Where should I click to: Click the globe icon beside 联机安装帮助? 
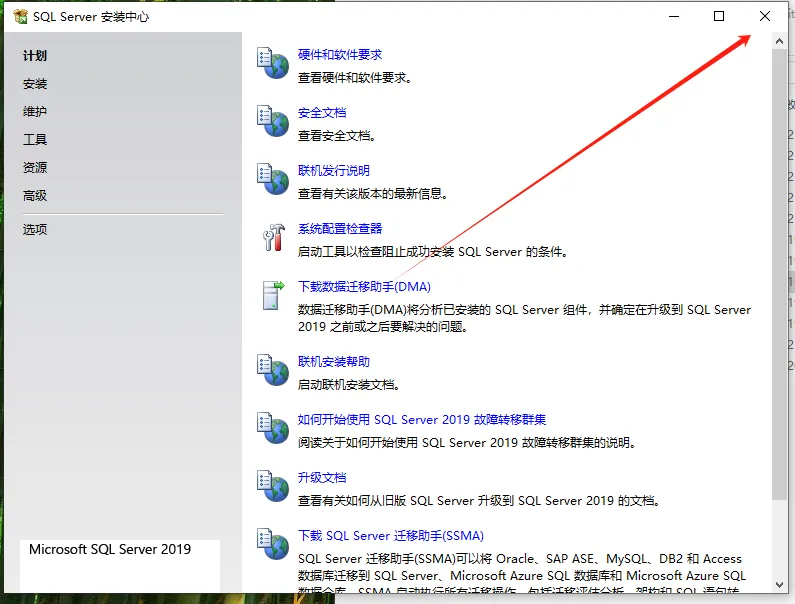click(x=273, y=370)
